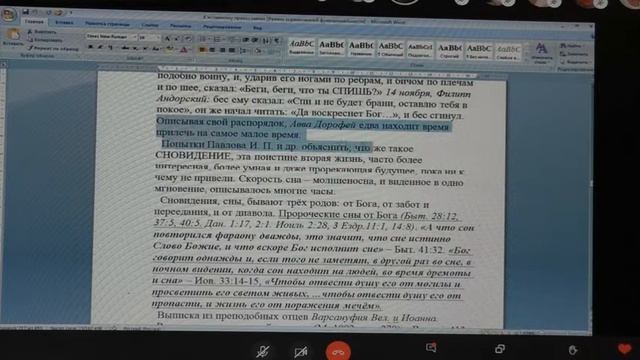This screenshot has width=640, height=360.
Task: Click the screen share icon in the call bar
Action: [x=500, y=349]
